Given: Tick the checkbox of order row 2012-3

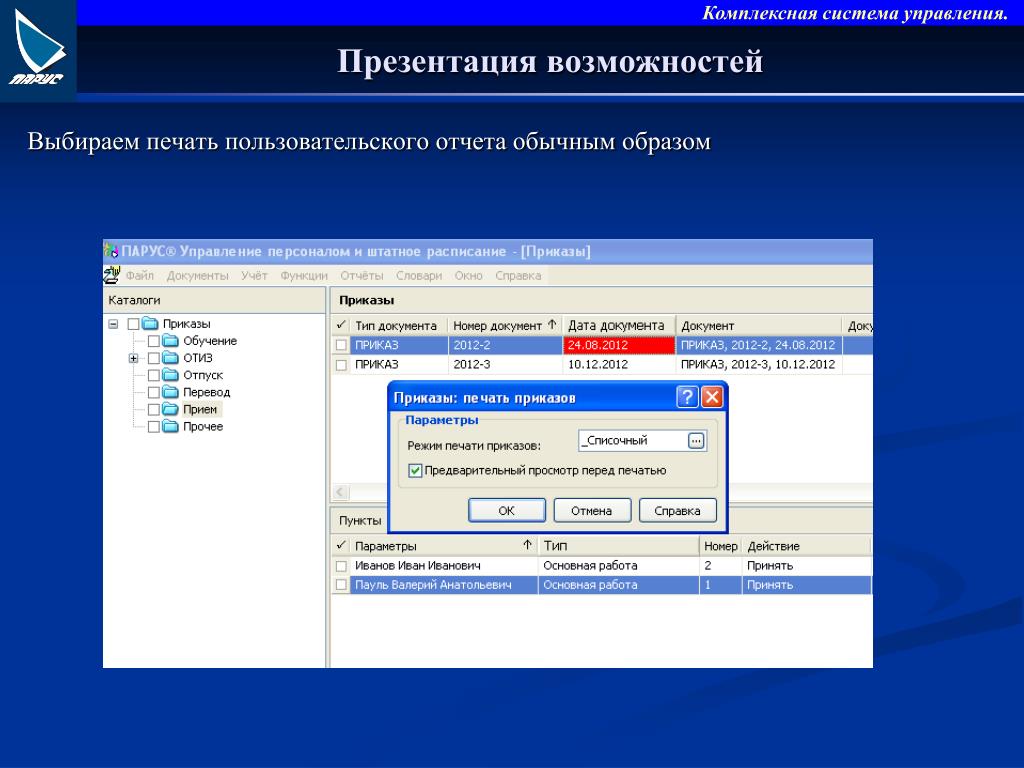Looking at the screenshot, I should (x=341, y=365).
